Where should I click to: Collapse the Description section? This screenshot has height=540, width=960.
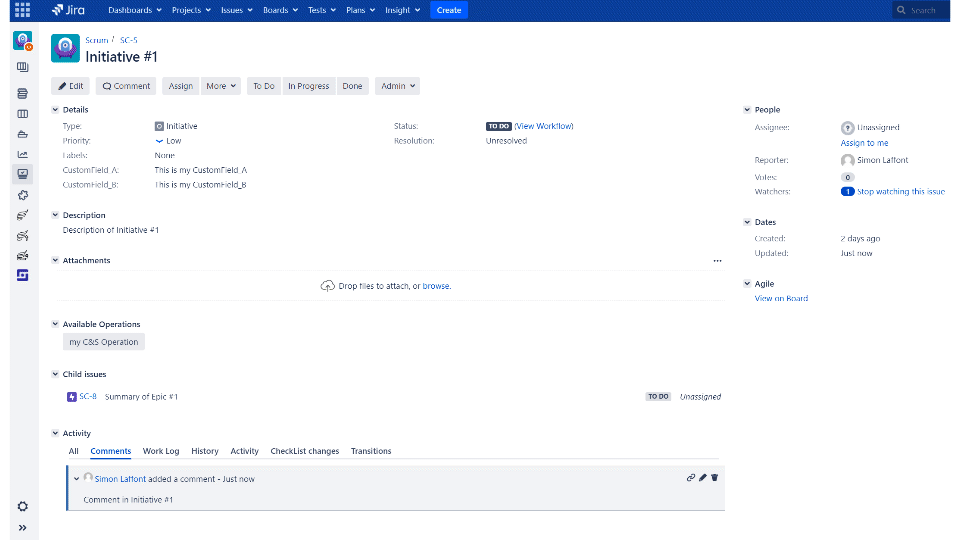55,215
